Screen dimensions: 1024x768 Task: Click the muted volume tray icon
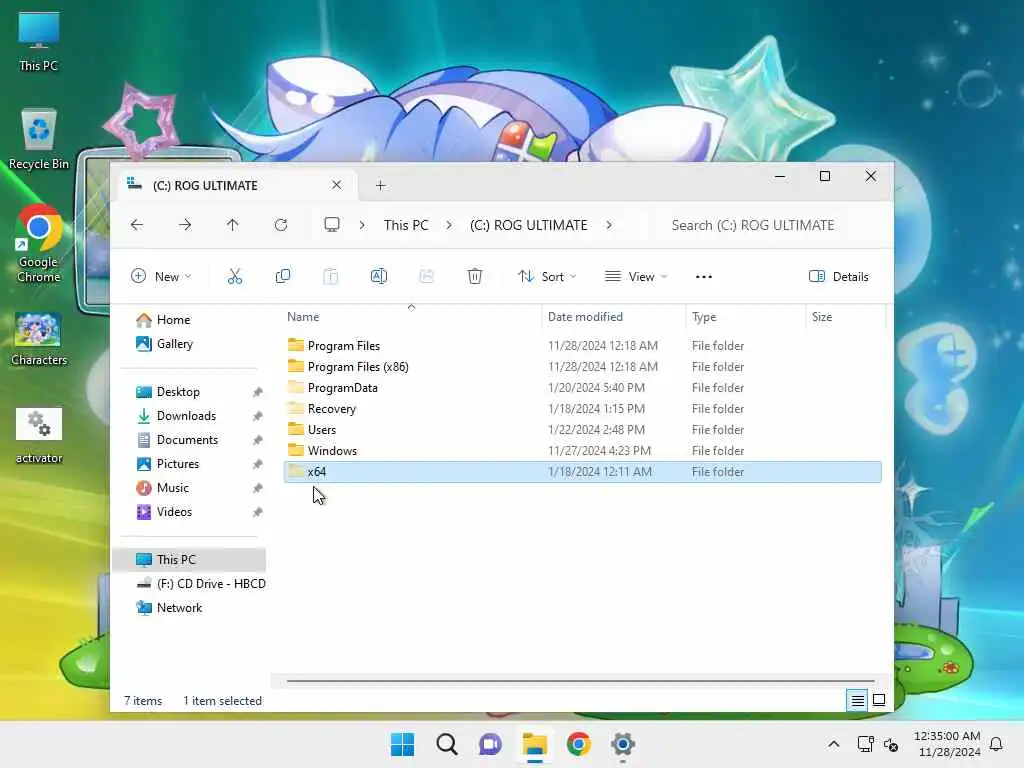[891, 744]
